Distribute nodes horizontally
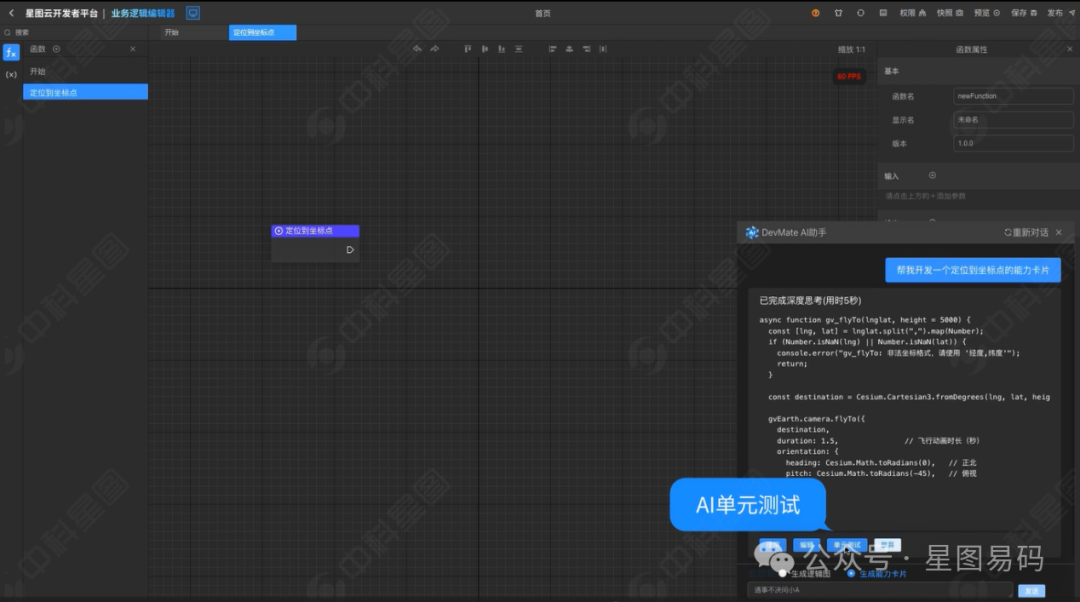This screenshot has width=1080, height=602. (603, 49)
